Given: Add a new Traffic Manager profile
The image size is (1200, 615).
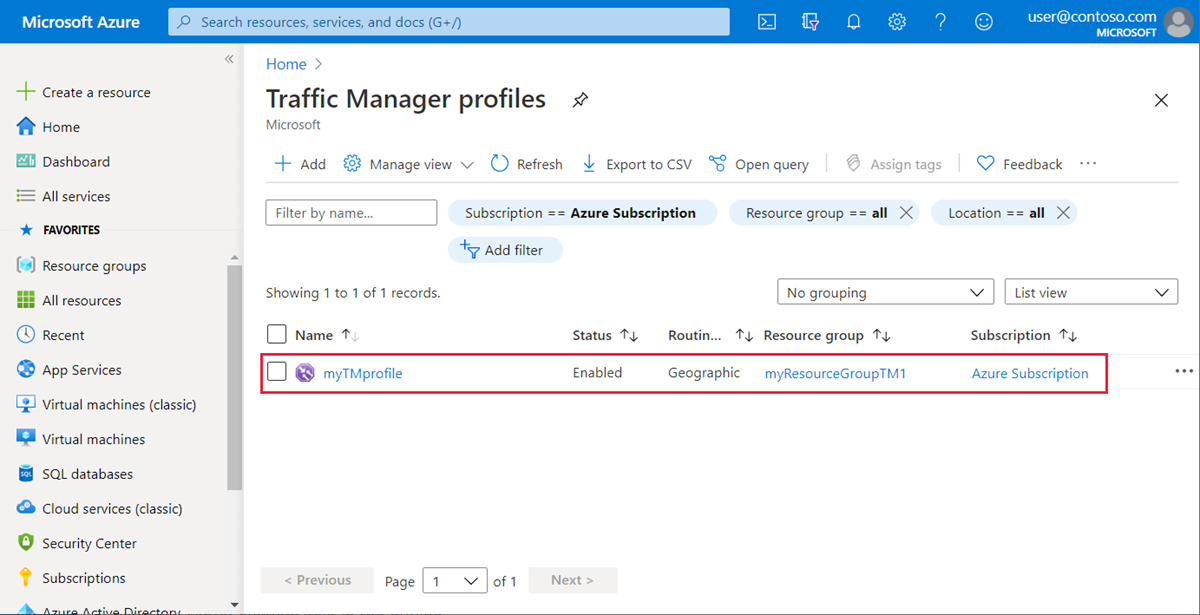Looking at the screenshot, I should pos(299,163).
